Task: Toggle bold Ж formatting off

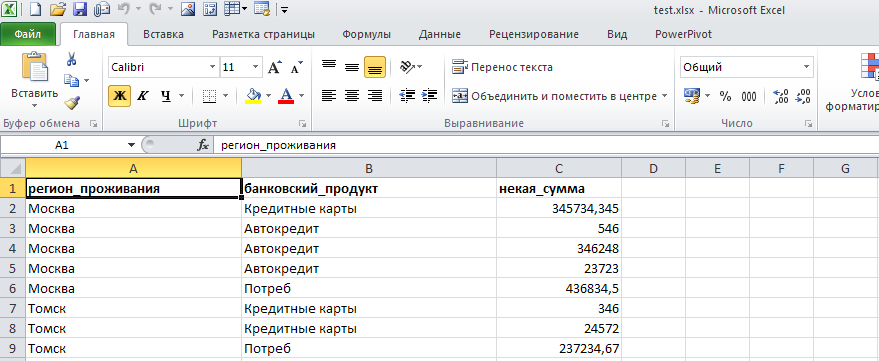Action: click(119, 96)
